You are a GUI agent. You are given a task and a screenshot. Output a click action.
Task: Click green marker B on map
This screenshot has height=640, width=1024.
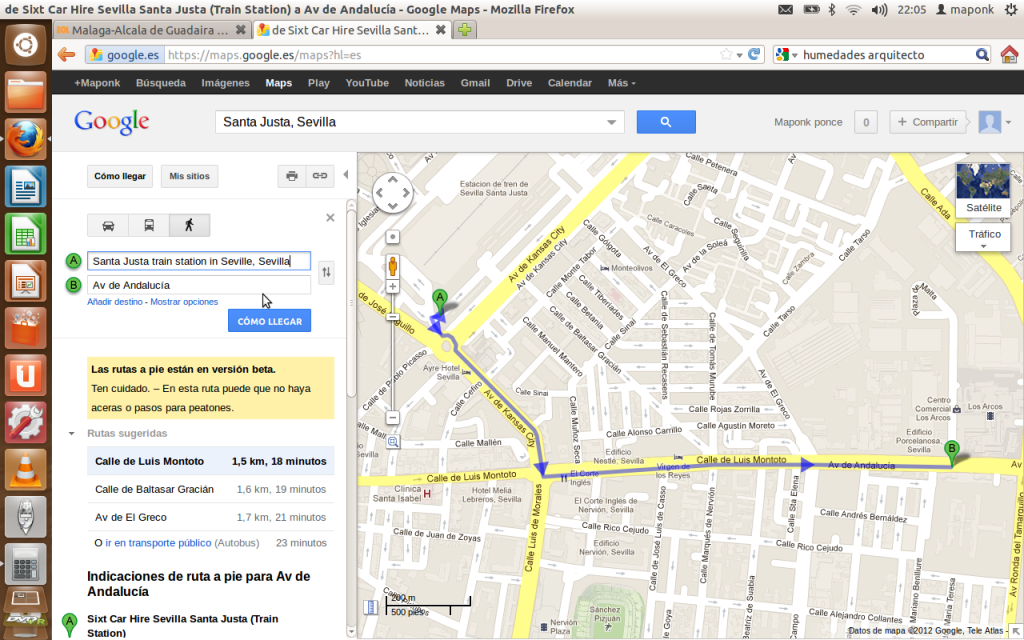(952, 452)
